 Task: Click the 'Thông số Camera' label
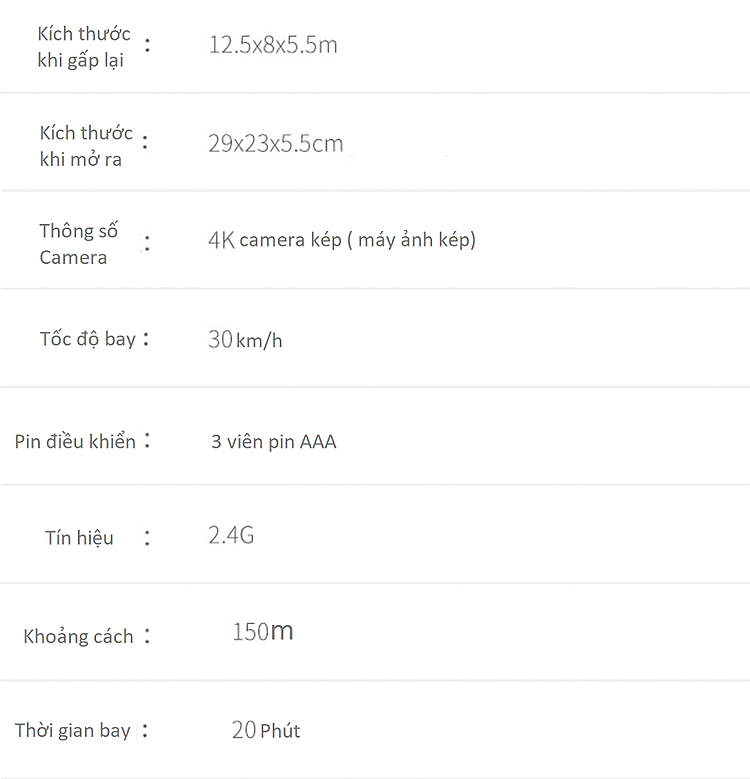tap(78, 244)
